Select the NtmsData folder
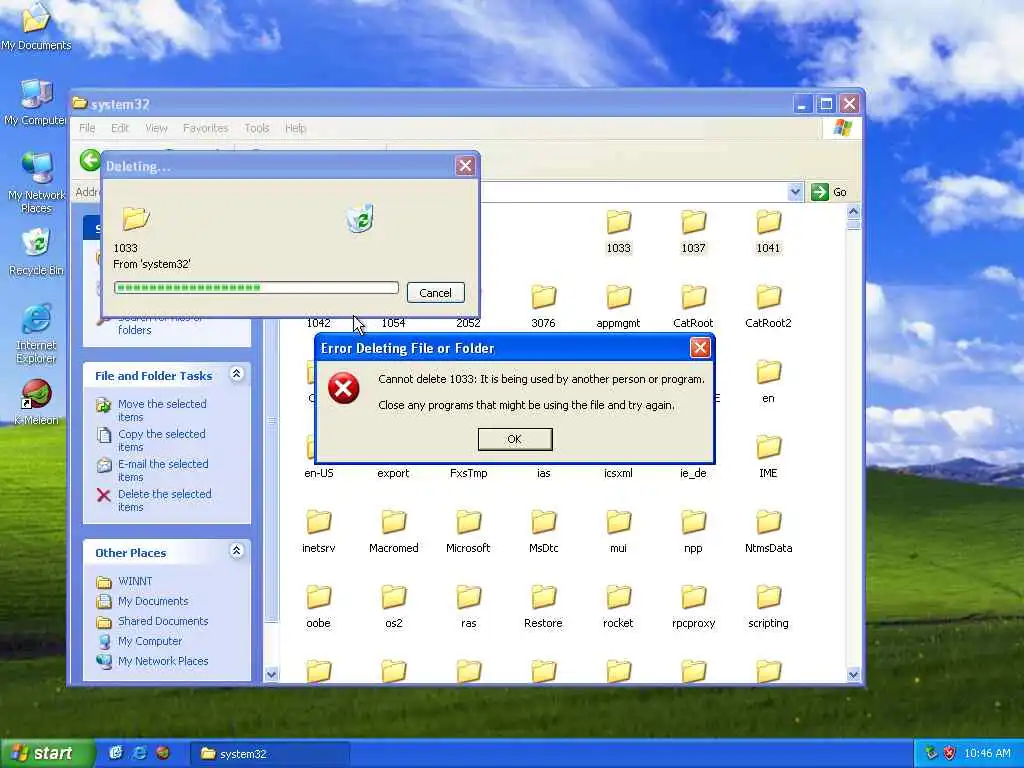The width and height of the screenshot is (1024, 768). tap(768, 532)
